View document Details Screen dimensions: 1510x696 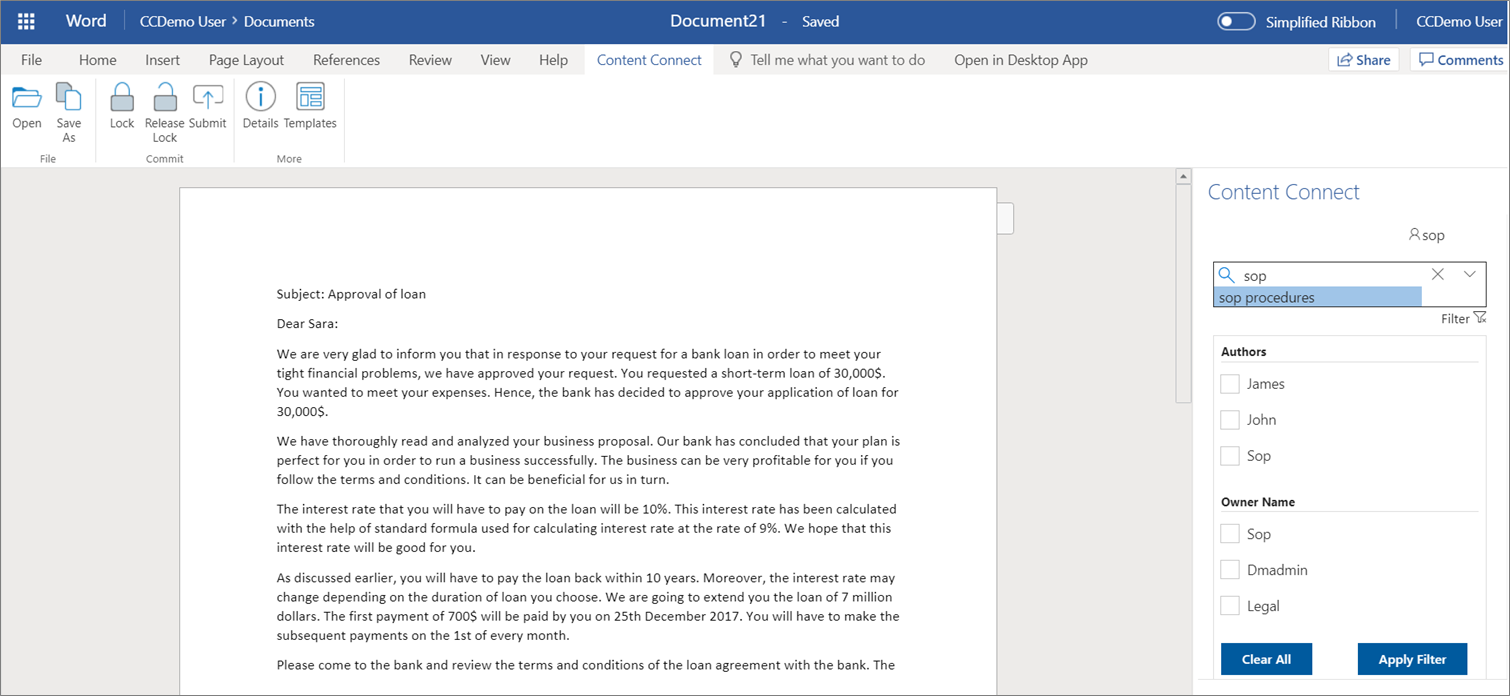(260, 105)
